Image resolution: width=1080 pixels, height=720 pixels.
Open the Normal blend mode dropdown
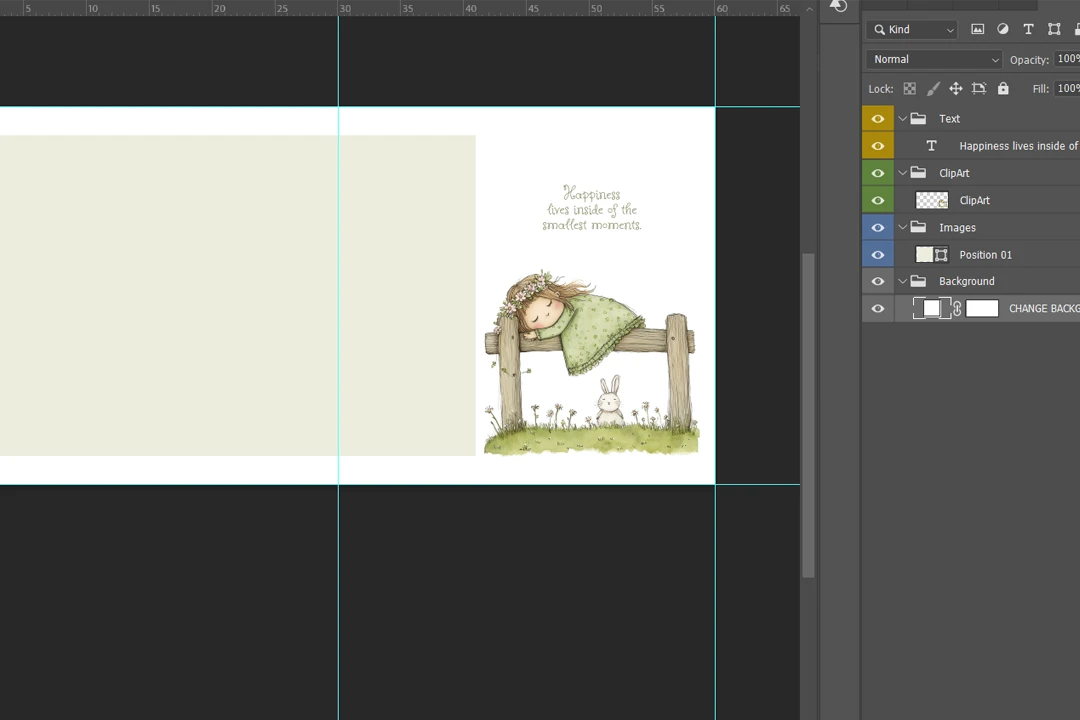click(x=934, y=59)
